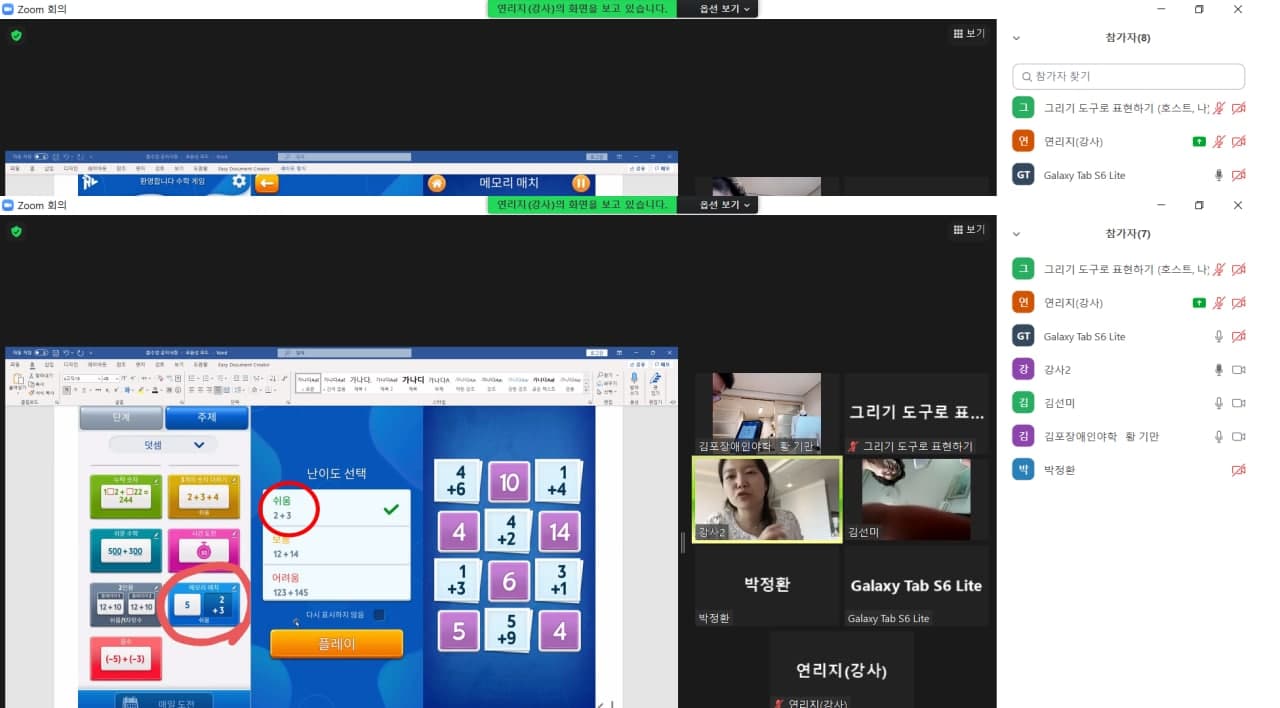1280x708 pixels.
Task: Open the gray two-player 12+10 card
Action: [x=126, y=605]
